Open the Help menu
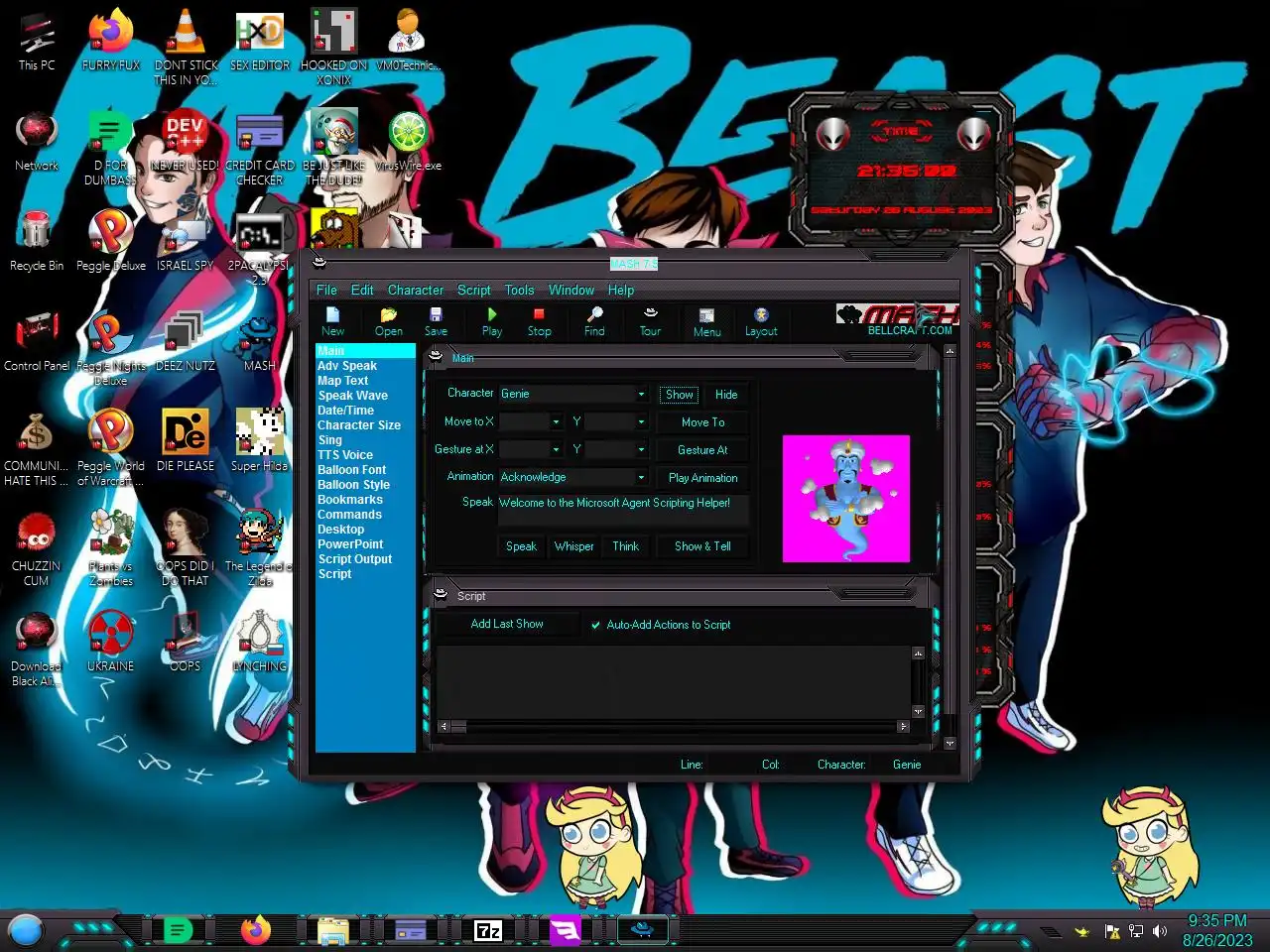The height and width of the screenshot is (952, 1270). [x=621, y=290]
